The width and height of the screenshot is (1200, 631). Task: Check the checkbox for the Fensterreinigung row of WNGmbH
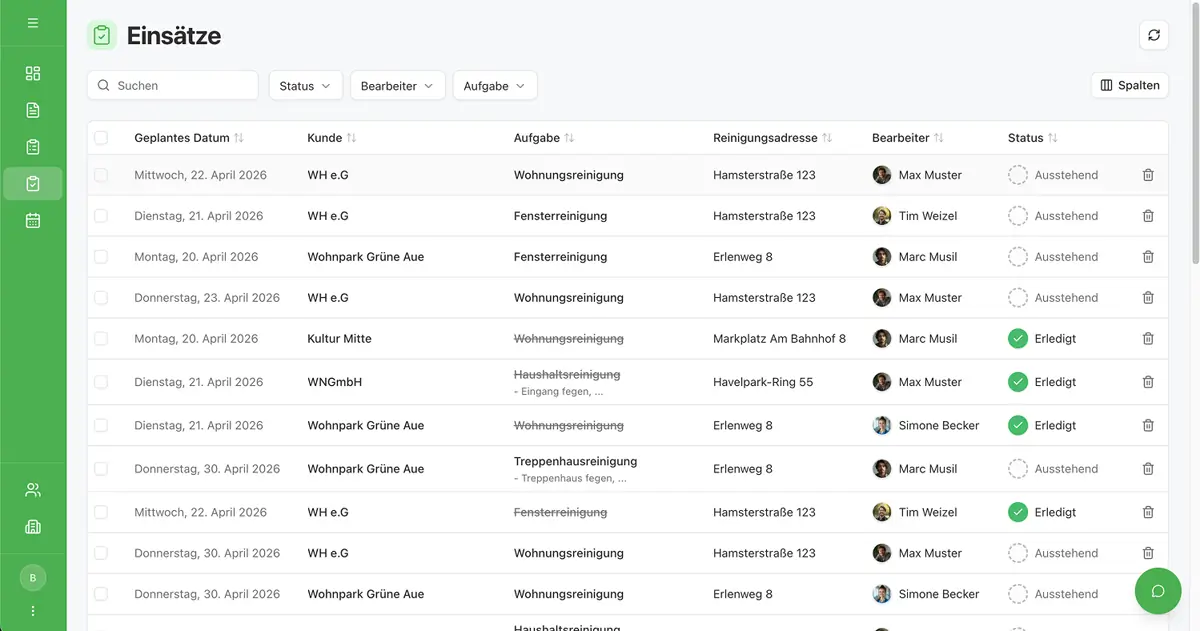pos(101,381)
